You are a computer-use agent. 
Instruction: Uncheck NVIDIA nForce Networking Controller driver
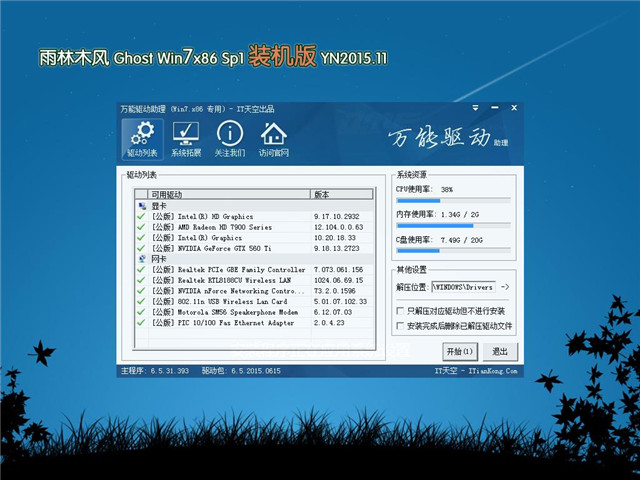pyautogui.click(x=141, y=291)
